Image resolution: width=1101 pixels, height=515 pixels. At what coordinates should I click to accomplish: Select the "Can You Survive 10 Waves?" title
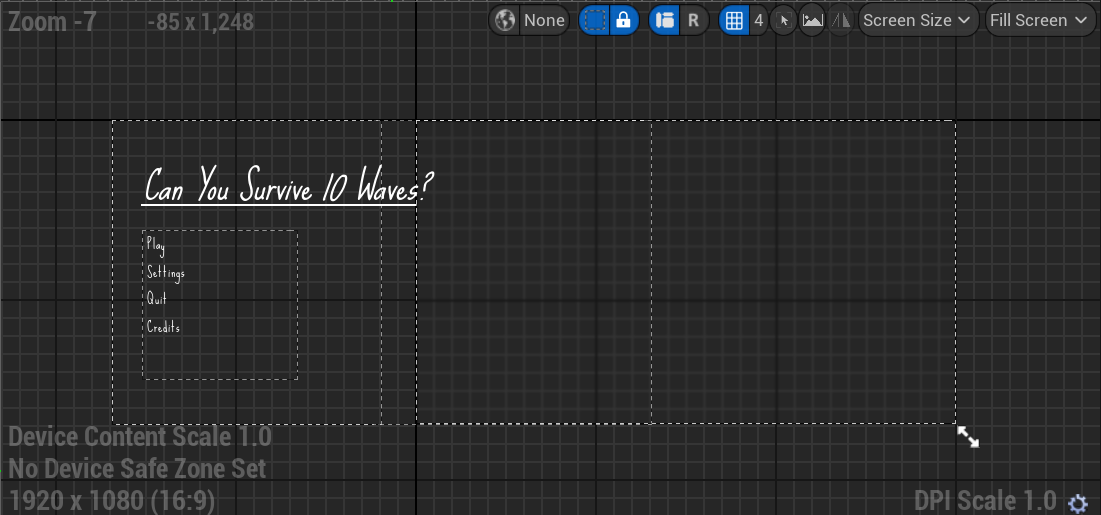click(289, 186)
